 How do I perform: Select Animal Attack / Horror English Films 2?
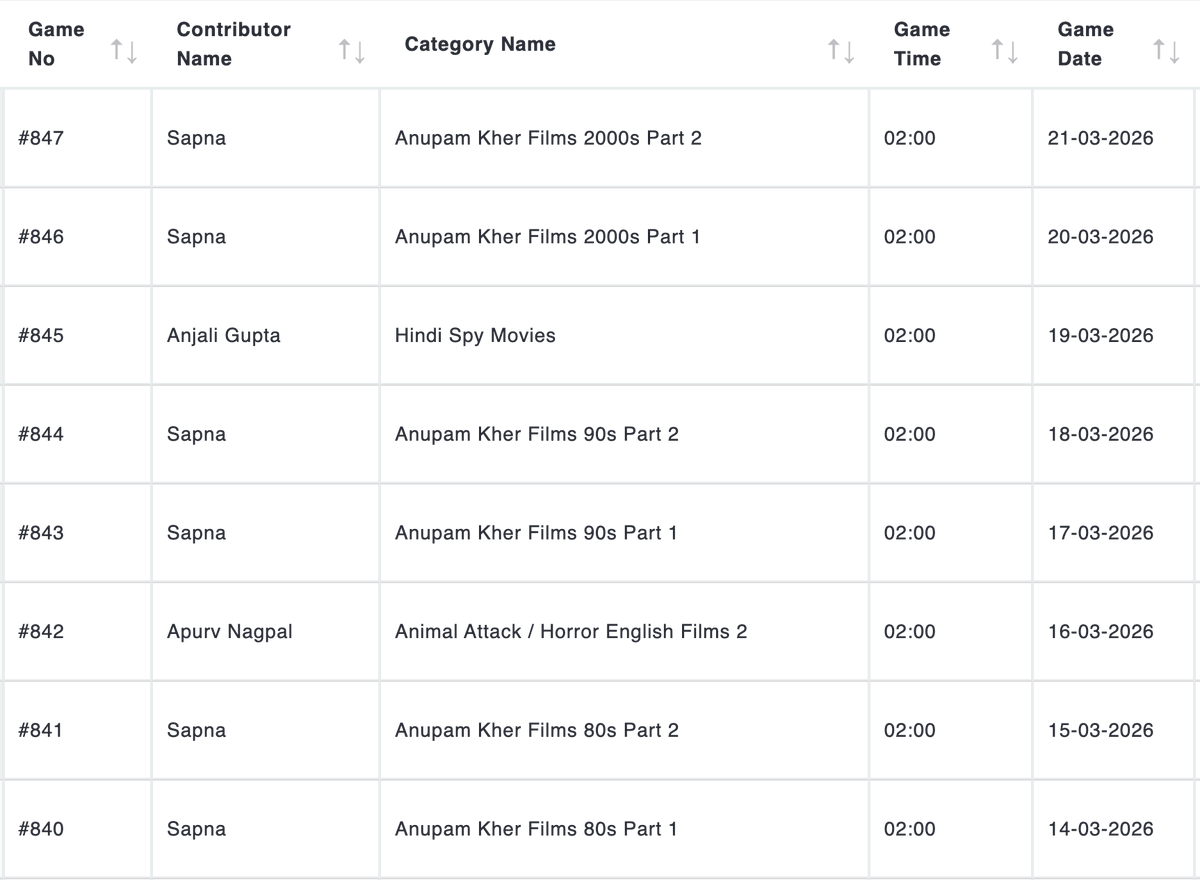[571, 632]
